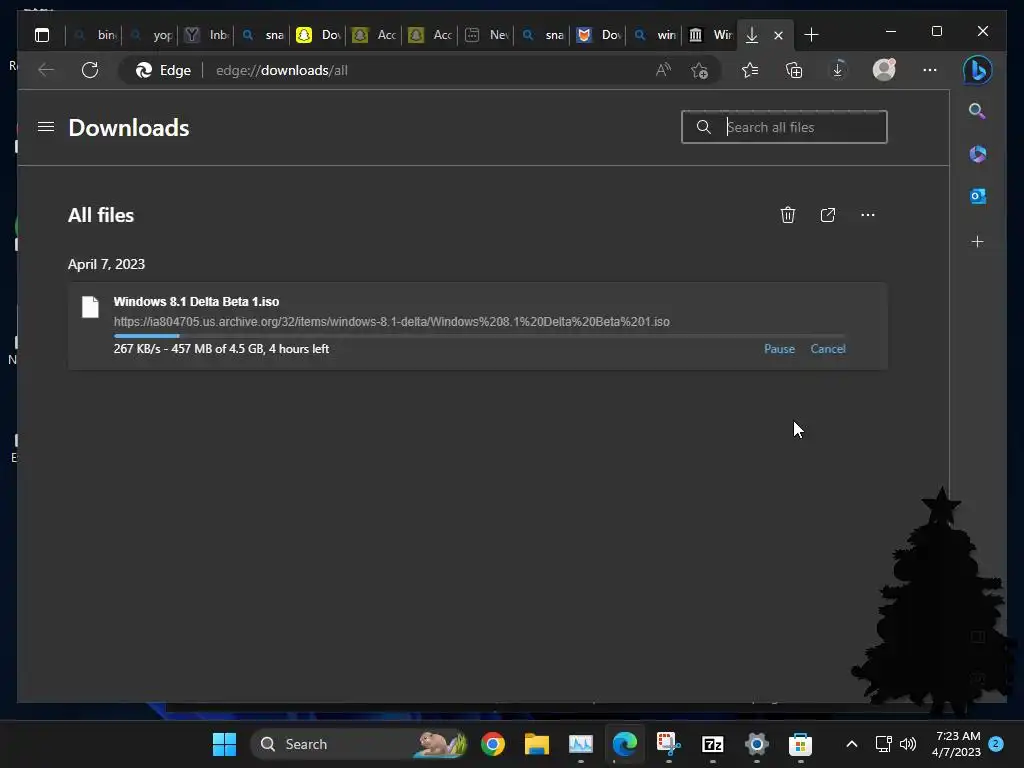The height and width of the screenshot is (768, 1024).
Task: Open the Windows Start menu
Action: [225, 744]
